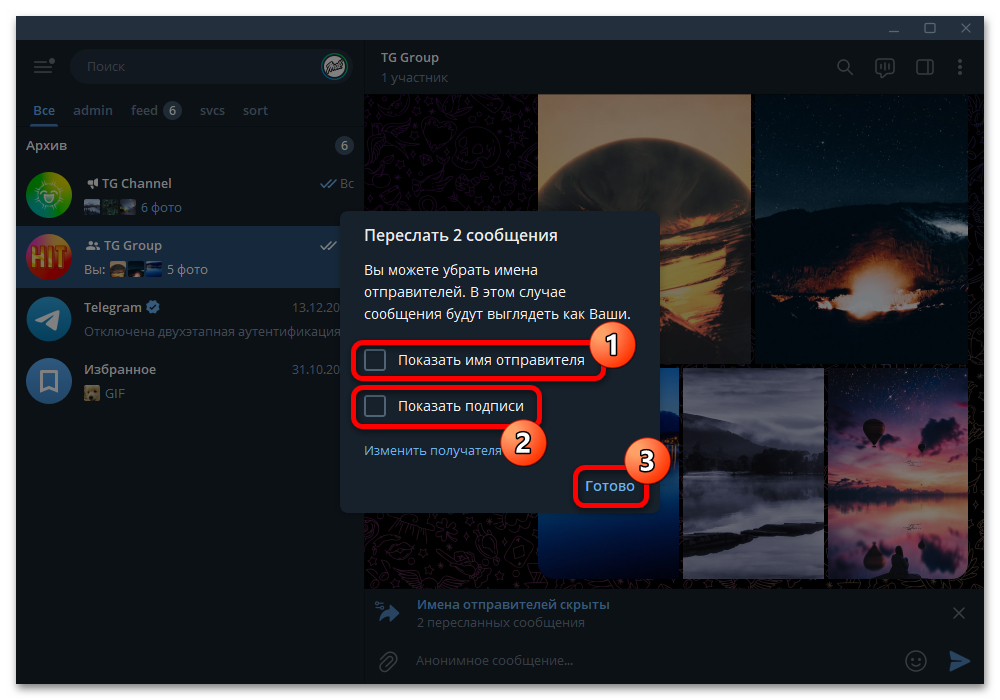Search messages in TG Group chat
This screenshot has width=1000, height=700.
(844, 67)
